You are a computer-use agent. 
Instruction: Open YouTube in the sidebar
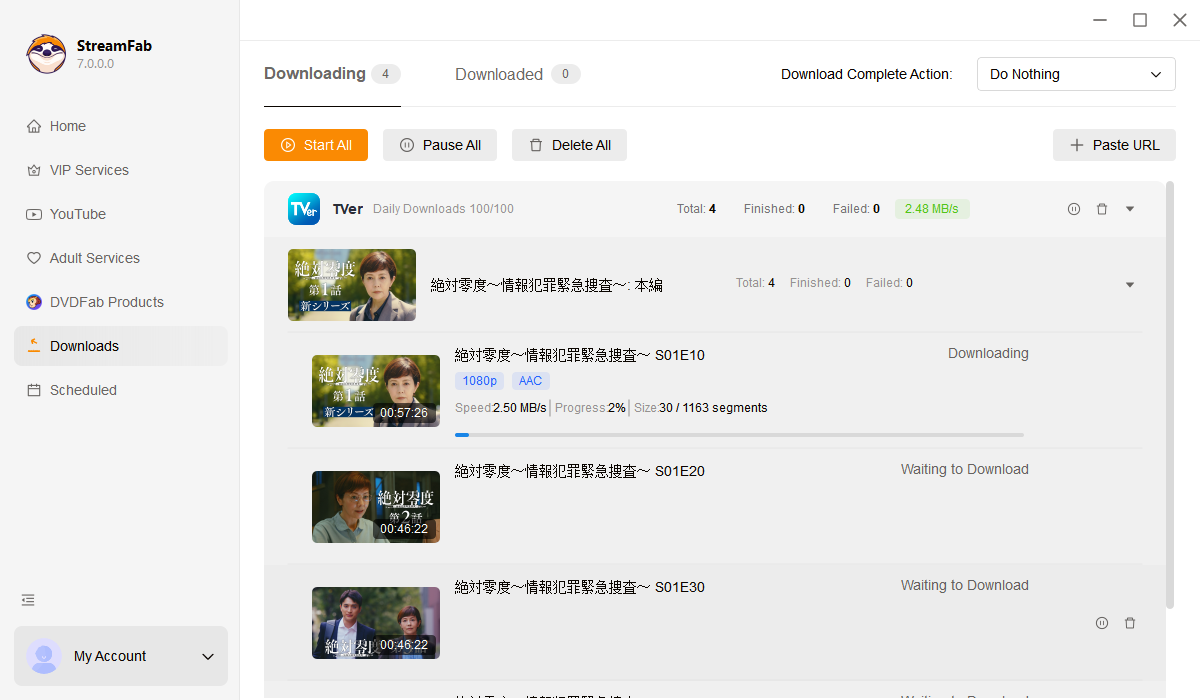[78, 214]
